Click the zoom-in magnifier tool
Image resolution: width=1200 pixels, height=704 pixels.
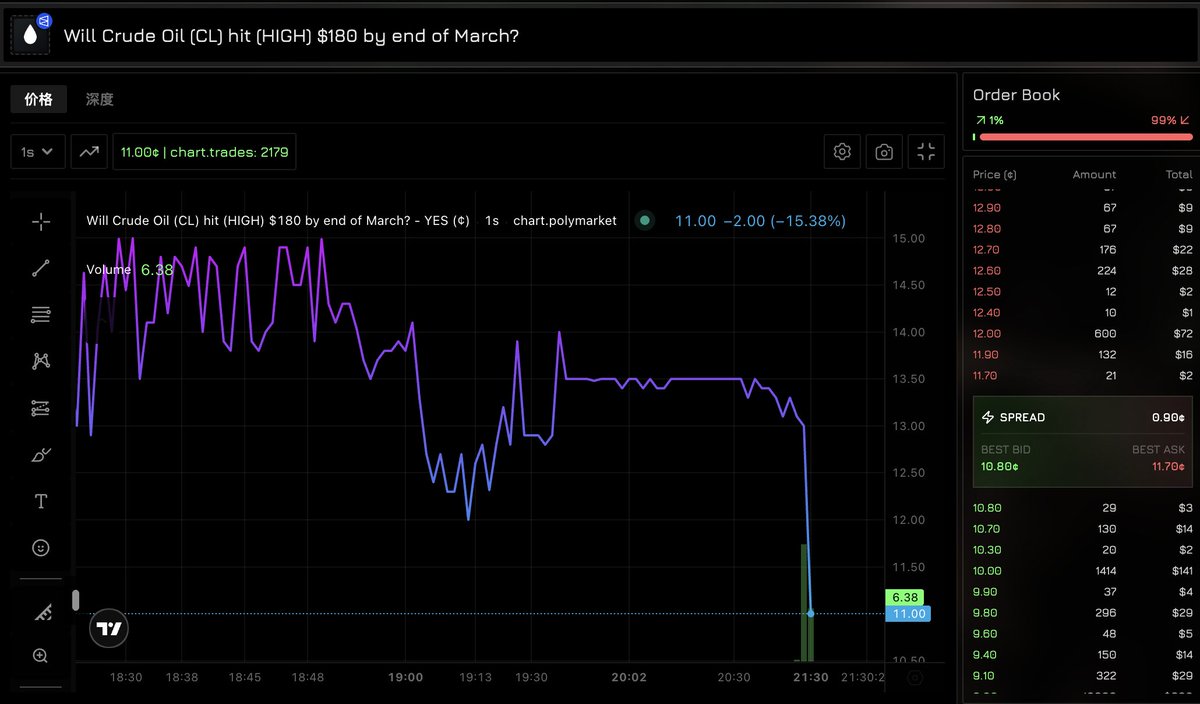pos(40,655)
